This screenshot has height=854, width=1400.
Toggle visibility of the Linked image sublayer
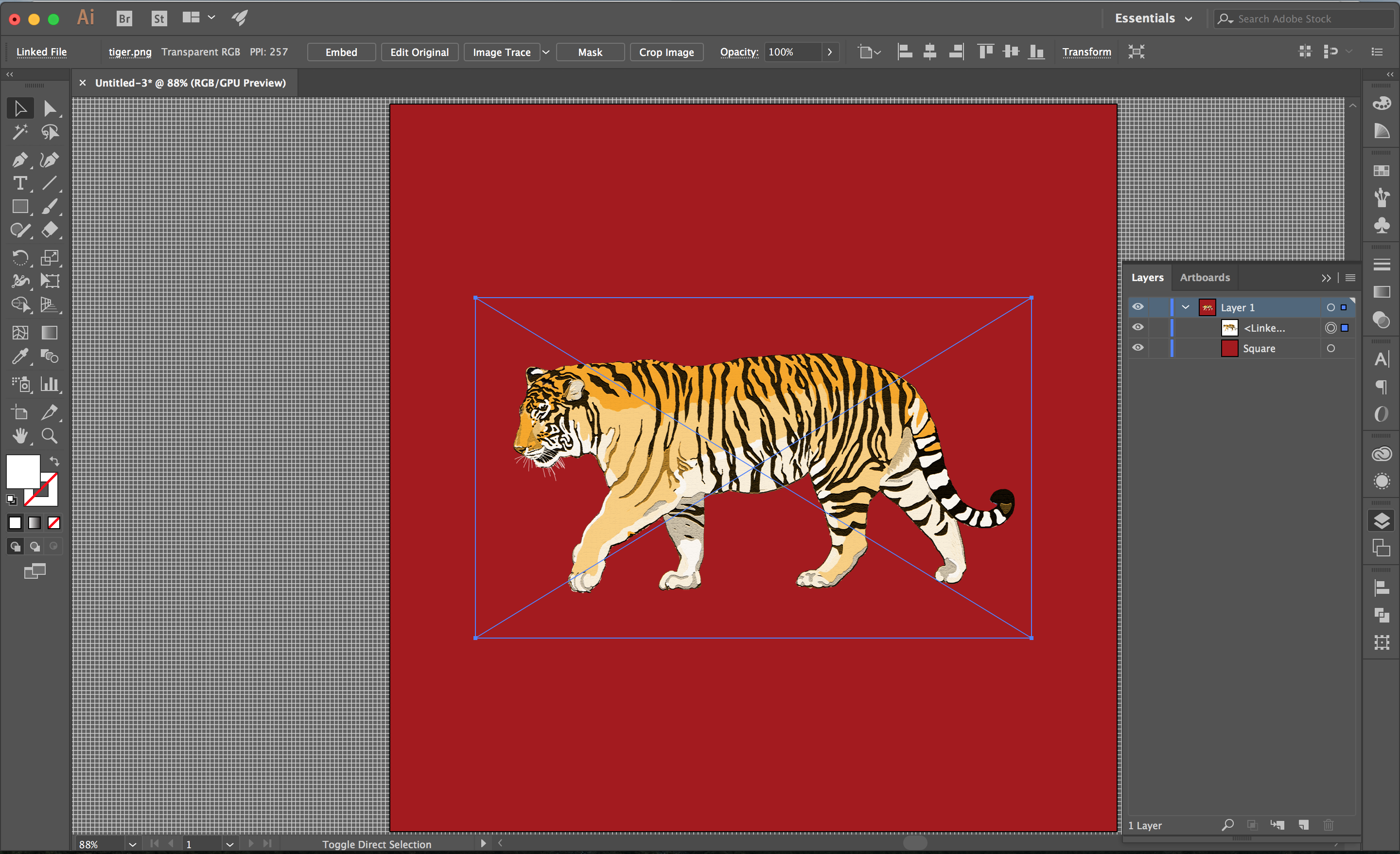(1137, 327)
